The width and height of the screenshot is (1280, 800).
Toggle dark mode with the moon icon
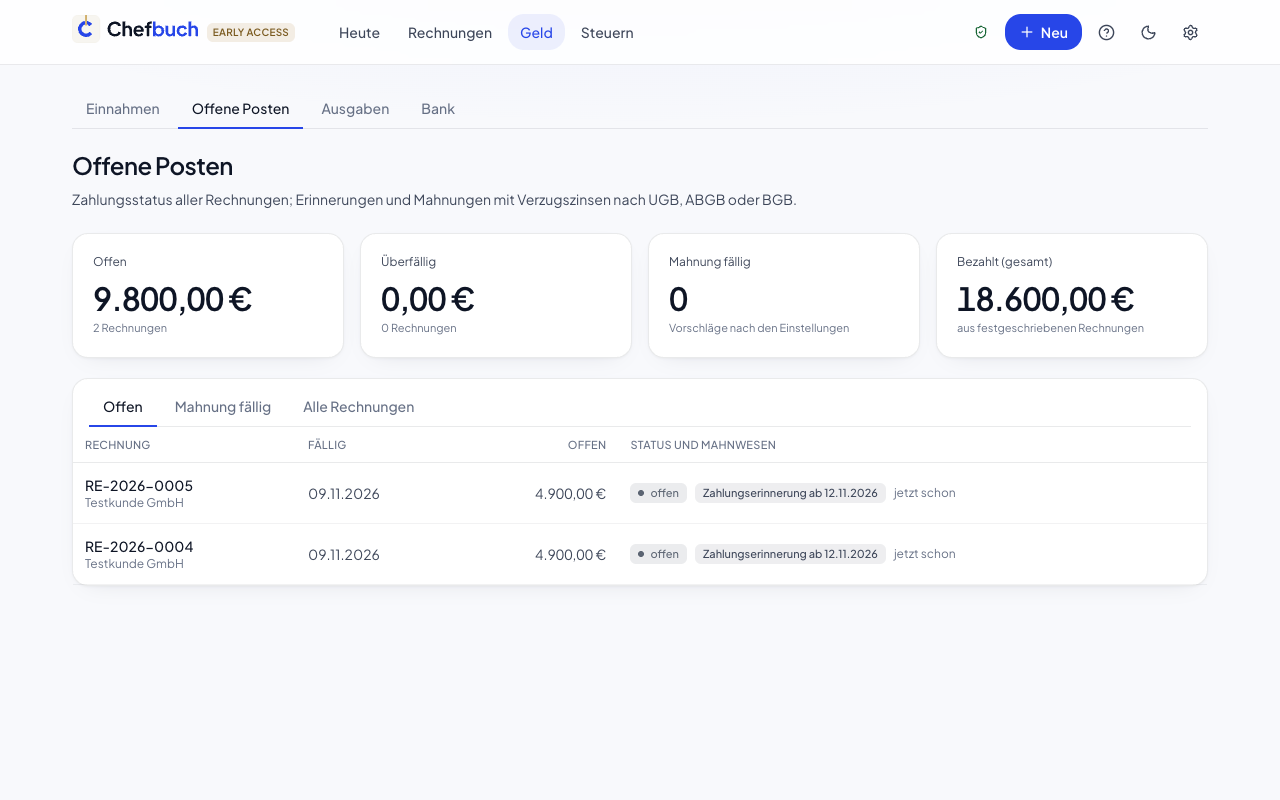click(x=1148, y=32)
